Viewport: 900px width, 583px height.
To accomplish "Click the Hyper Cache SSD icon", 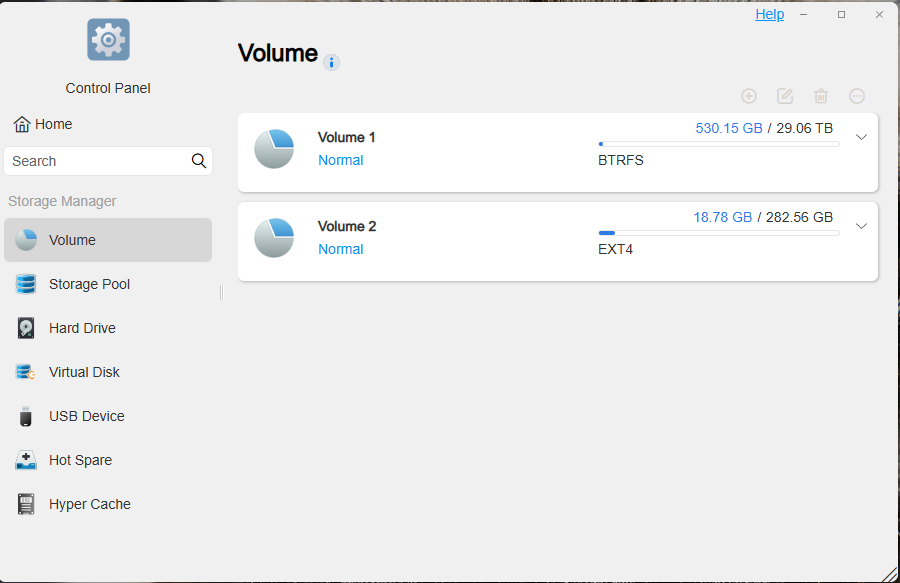I will [26, 504].
